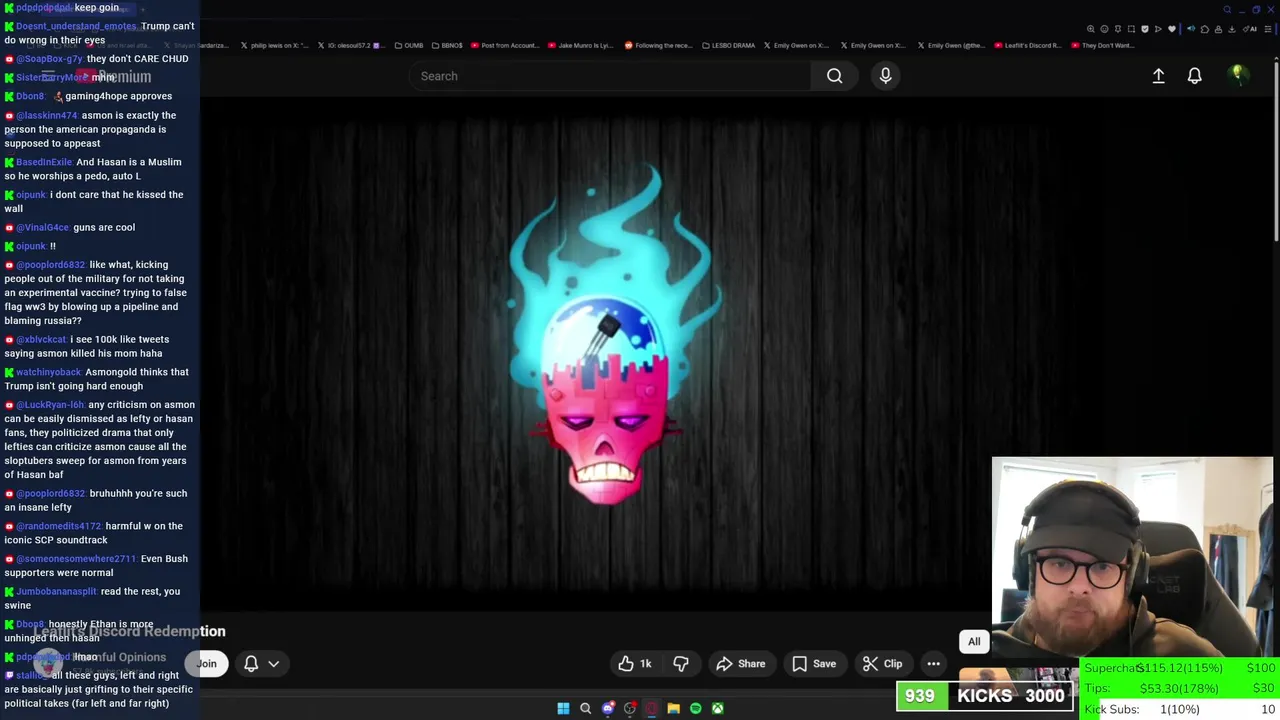Open the 'Leafit's Discord R...' bookmark
Image resolution: width=1280 pixels, height=720 pixels.
(x=1026, y=45)
